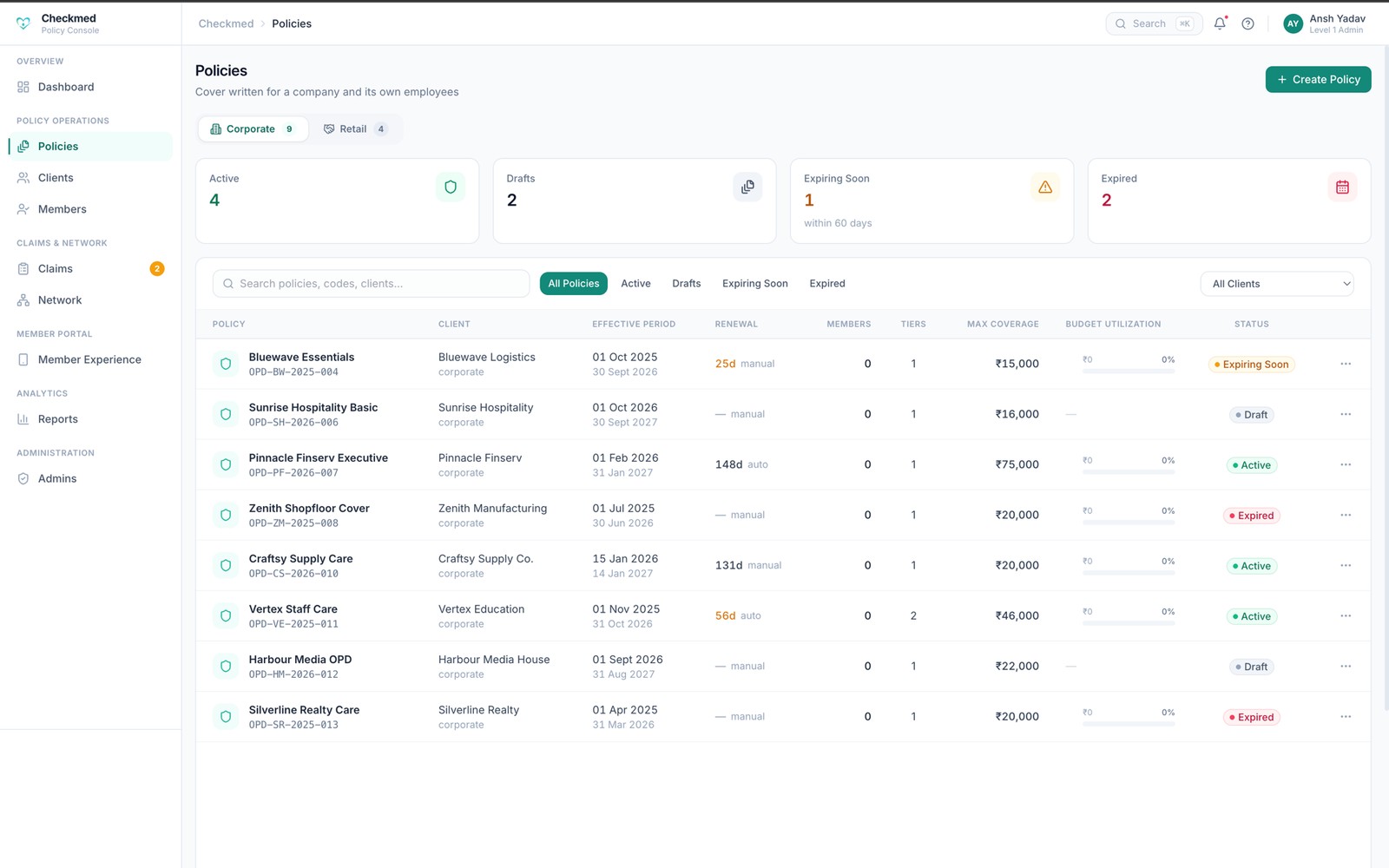Image resolution: width=1389 pixels, height=868 pixels.
Task: Open Clients in the sidebar
Action: (90, 178)
